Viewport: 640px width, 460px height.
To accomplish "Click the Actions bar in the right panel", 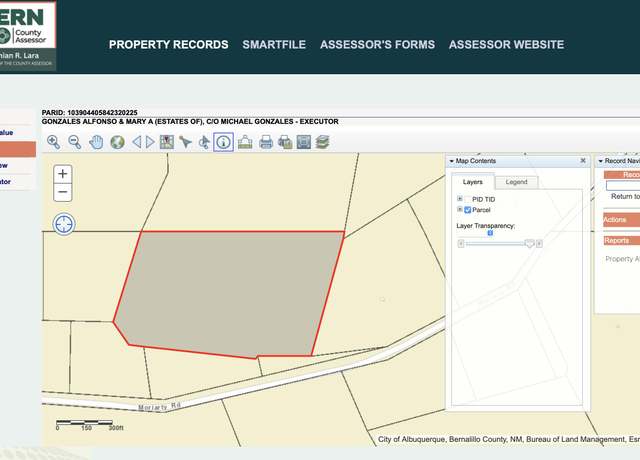I will point(621,220).
